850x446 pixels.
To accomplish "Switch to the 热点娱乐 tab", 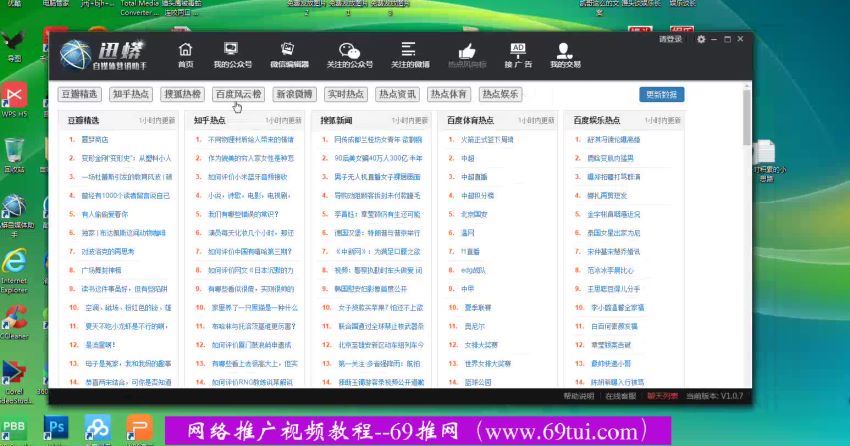I will pos(500,94).
